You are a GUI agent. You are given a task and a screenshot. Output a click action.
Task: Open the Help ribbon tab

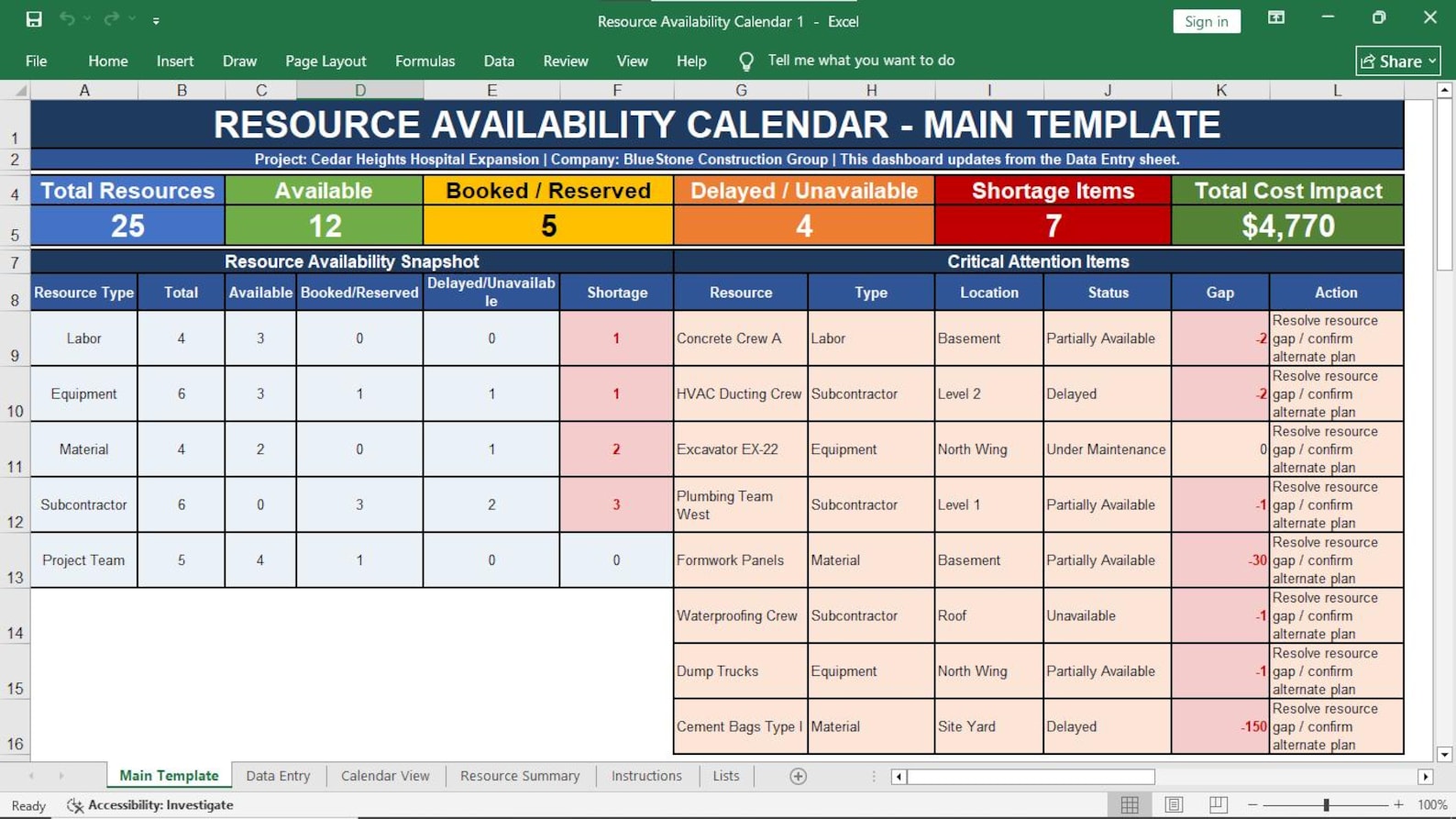coord(691,61)
